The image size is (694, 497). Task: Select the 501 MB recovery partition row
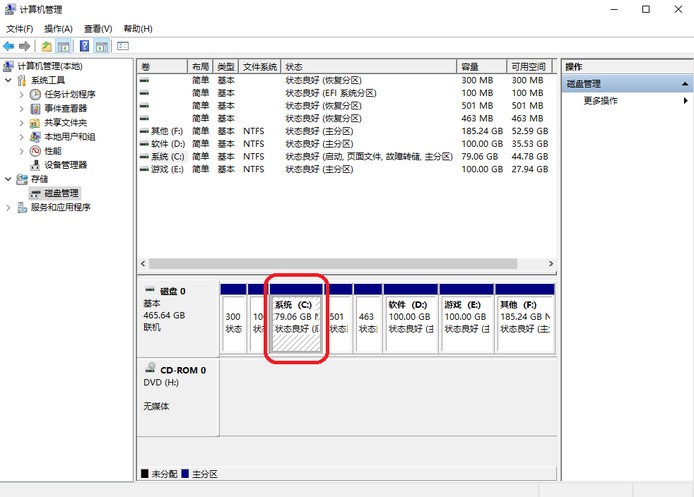pyautogui.click(x=344, y=106)
